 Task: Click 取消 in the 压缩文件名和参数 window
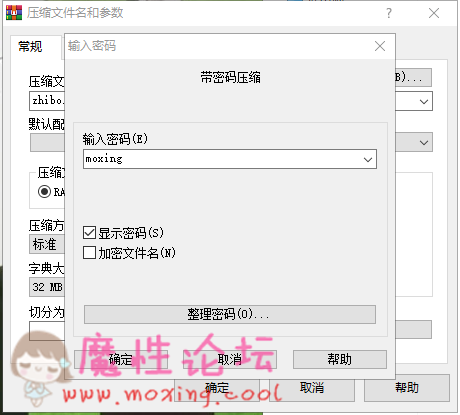click(312, 388)
